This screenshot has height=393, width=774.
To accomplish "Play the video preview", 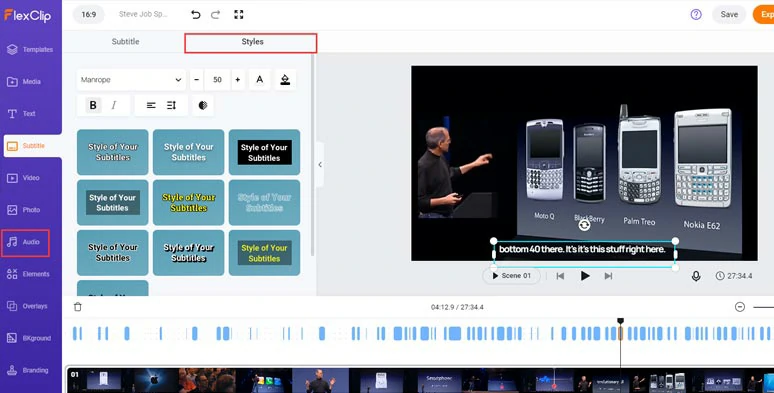I will click(x=585, y=275).
